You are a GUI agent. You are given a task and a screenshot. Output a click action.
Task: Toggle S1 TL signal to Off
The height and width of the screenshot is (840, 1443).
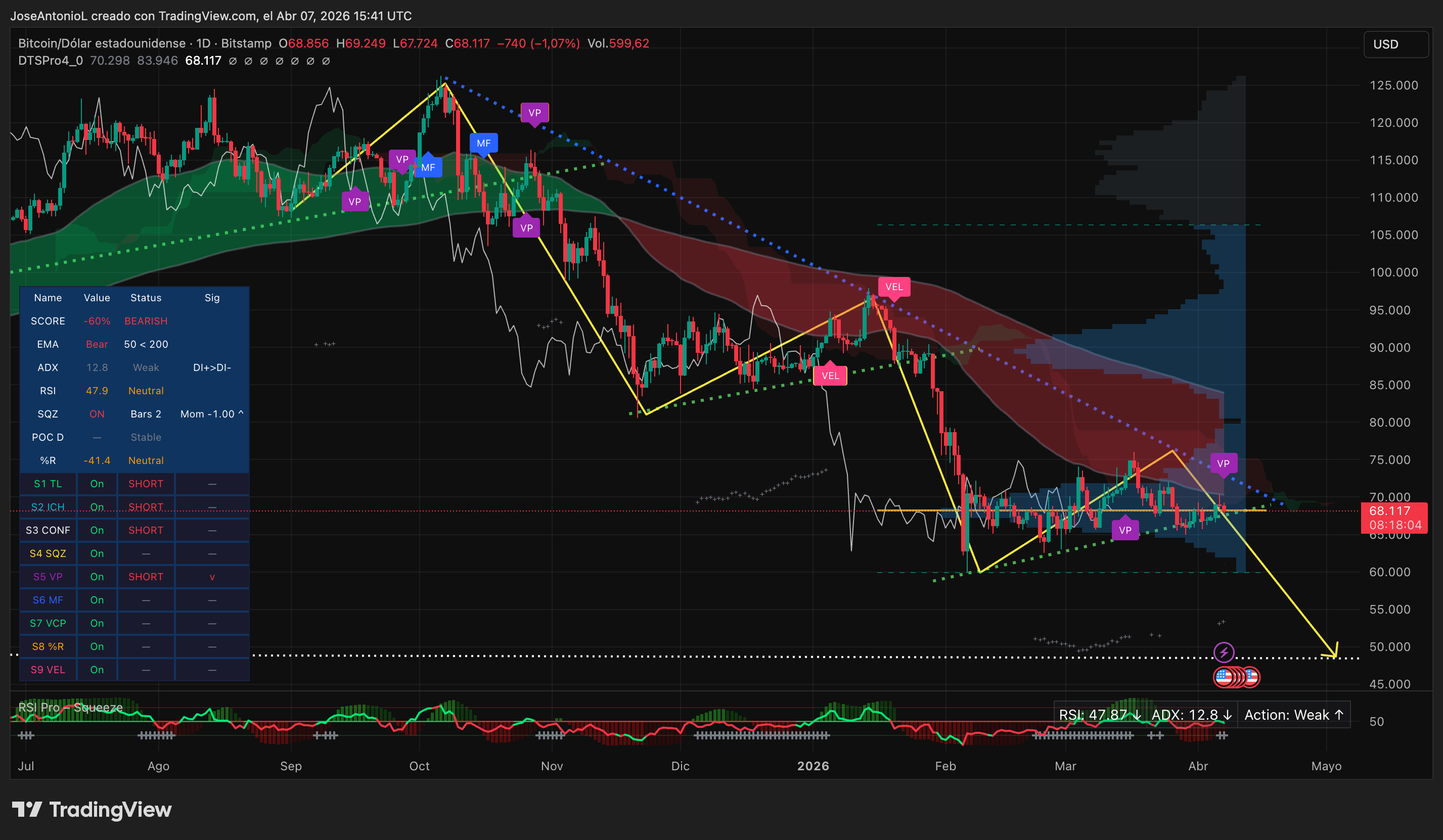pyautogui.click(x=97, y=484)
